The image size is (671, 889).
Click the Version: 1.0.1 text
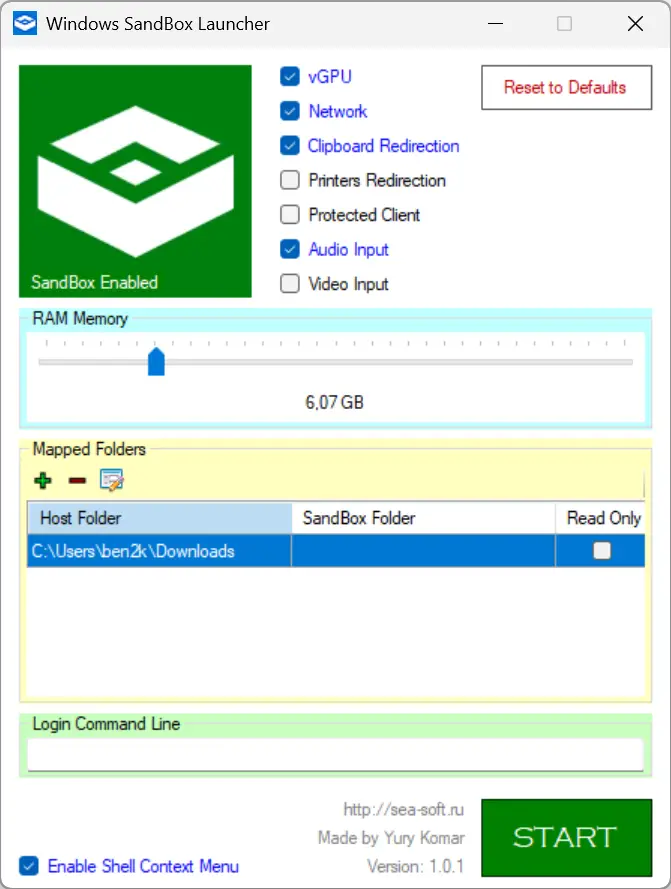pyautogui.click(x=415, y=866)
